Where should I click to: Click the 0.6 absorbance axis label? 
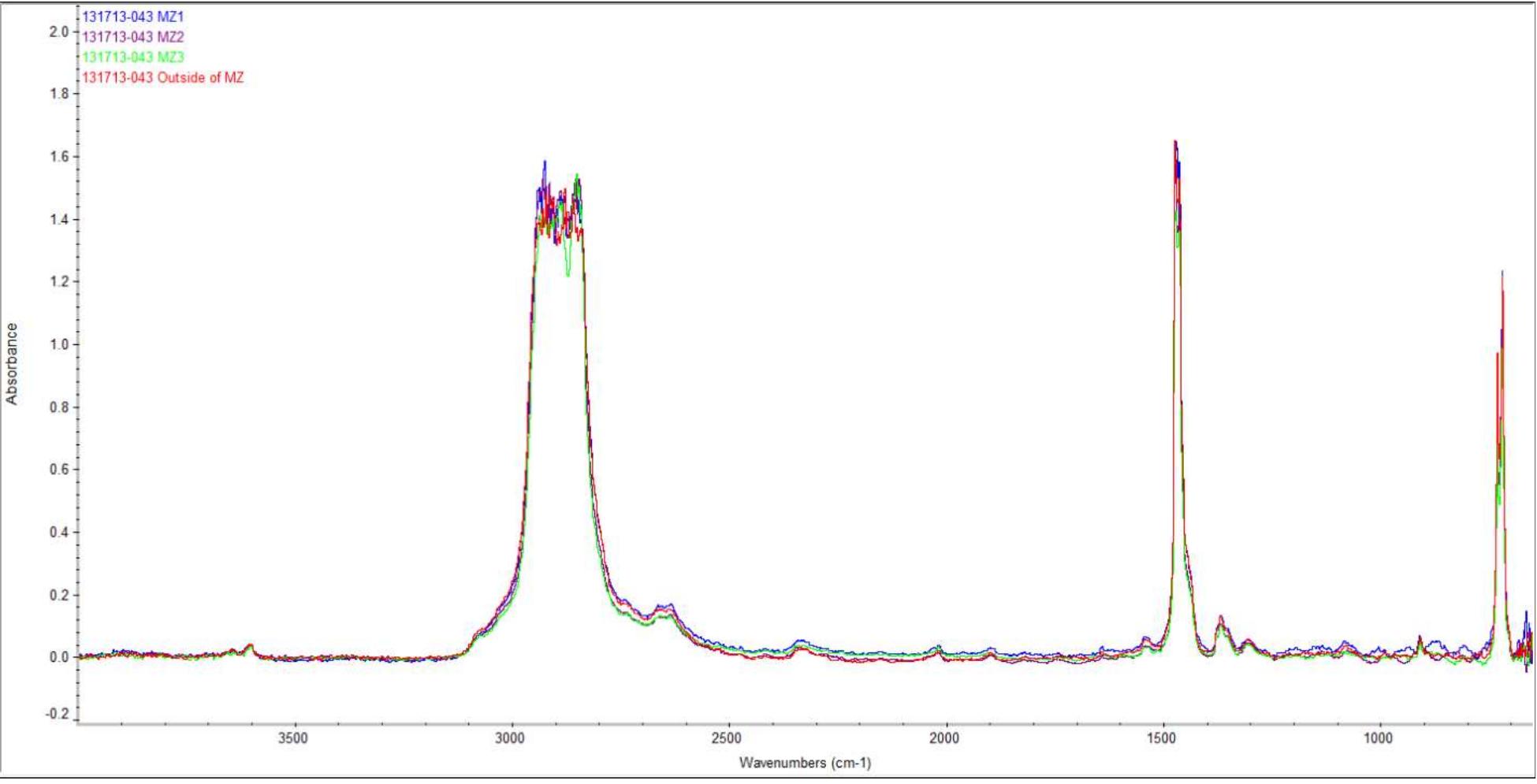tap(59, 470)
